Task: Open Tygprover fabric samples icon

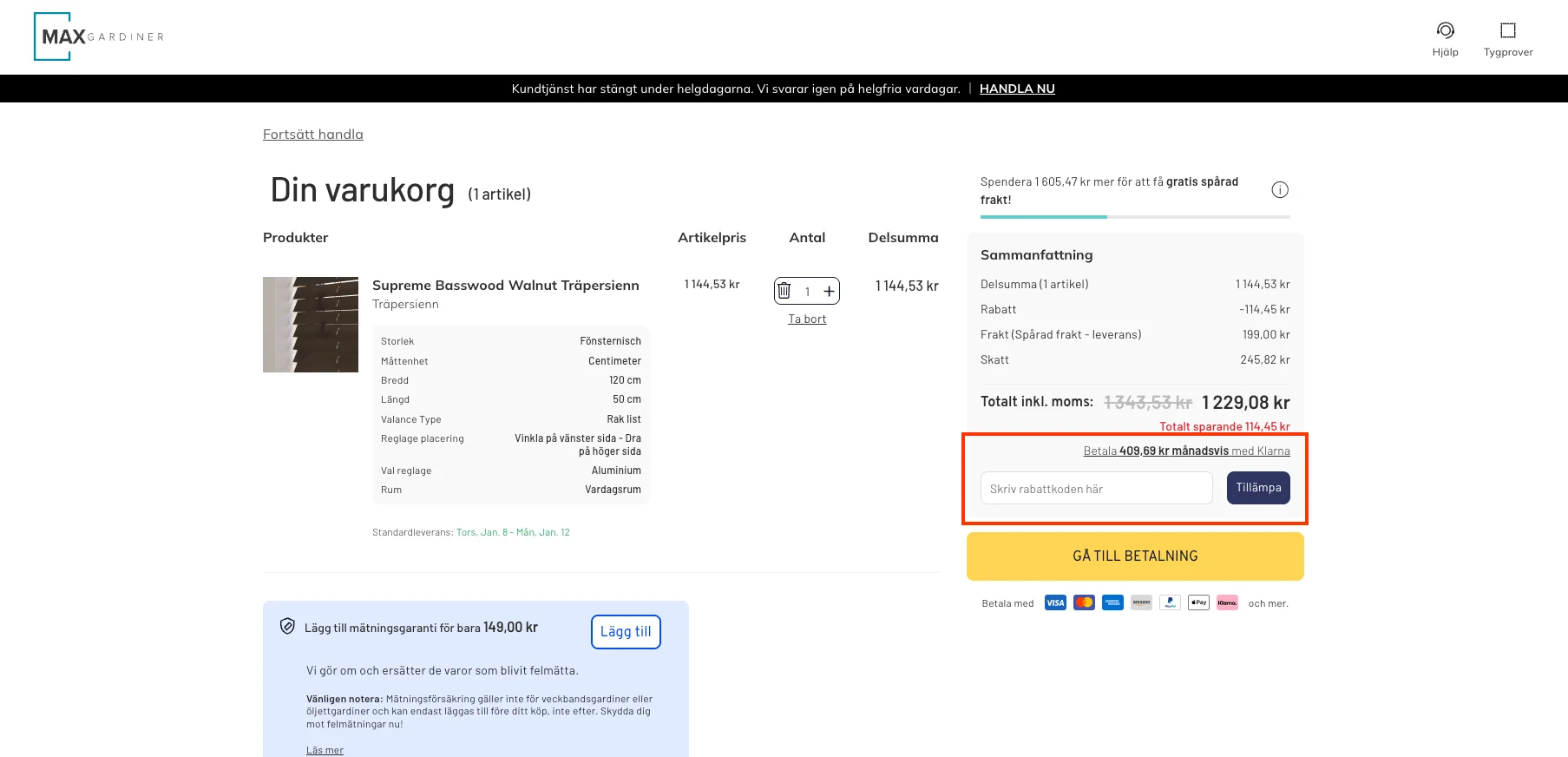Action: (1507, 30)
